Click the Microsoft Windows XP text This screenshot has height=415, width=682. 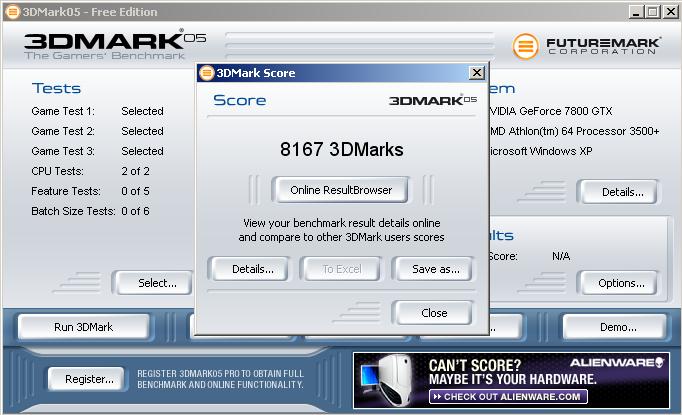click(x=541, y=151)
